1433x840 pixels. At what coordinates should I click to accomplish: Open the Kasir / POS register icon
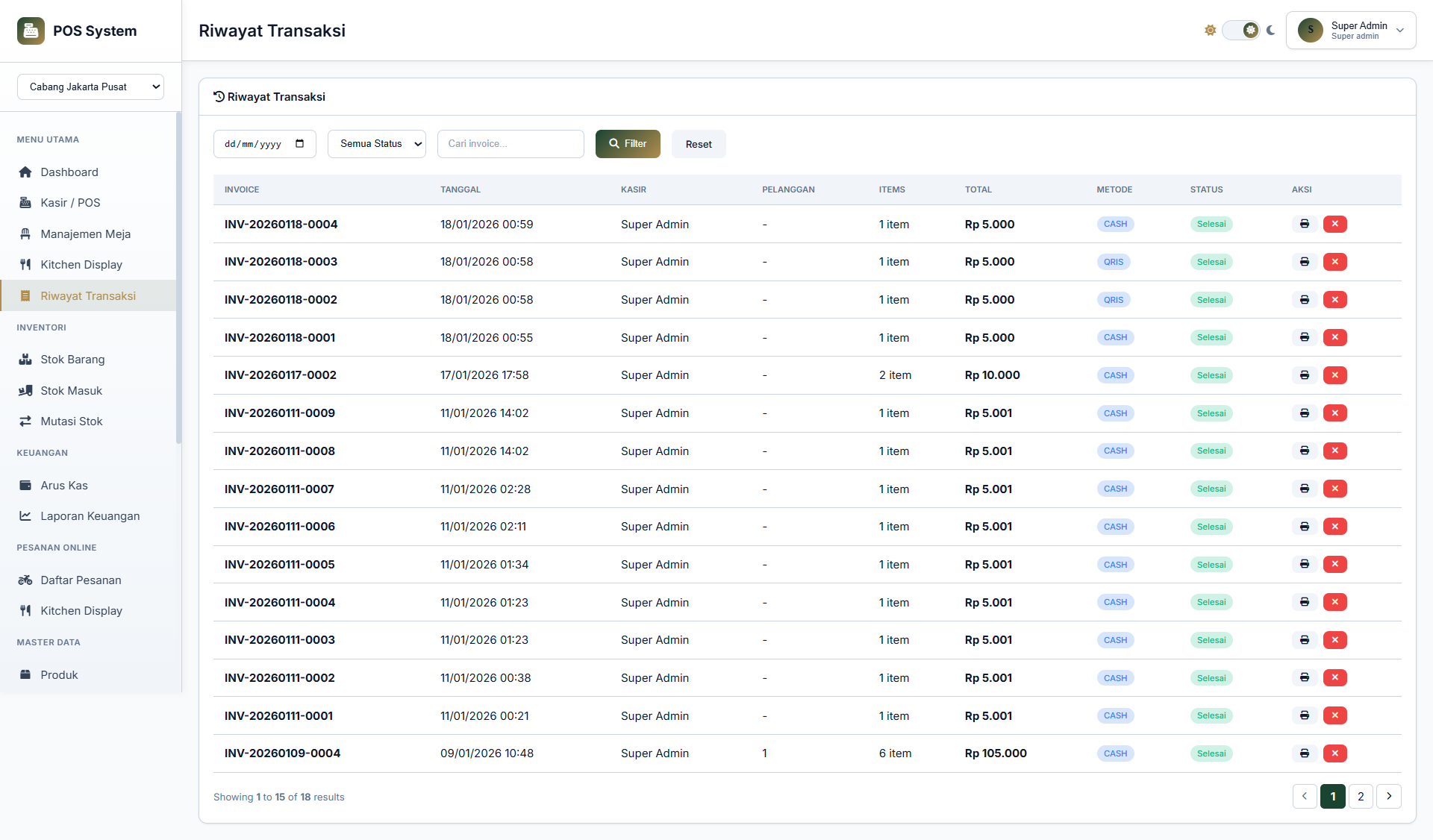click(x=25, y=202)
